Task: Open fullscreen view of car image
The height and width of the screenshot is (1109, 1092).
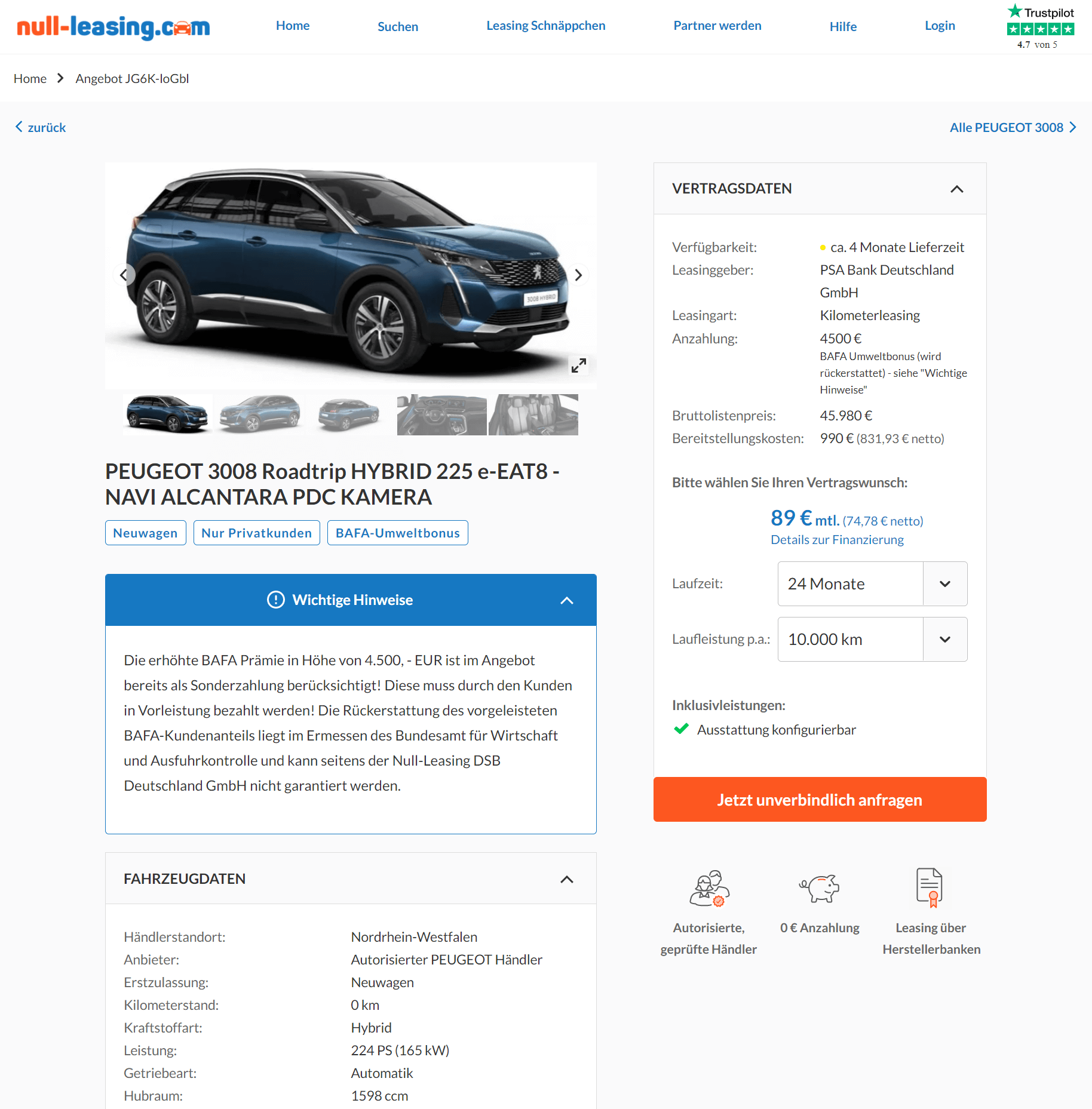Action: coord(578,365)
